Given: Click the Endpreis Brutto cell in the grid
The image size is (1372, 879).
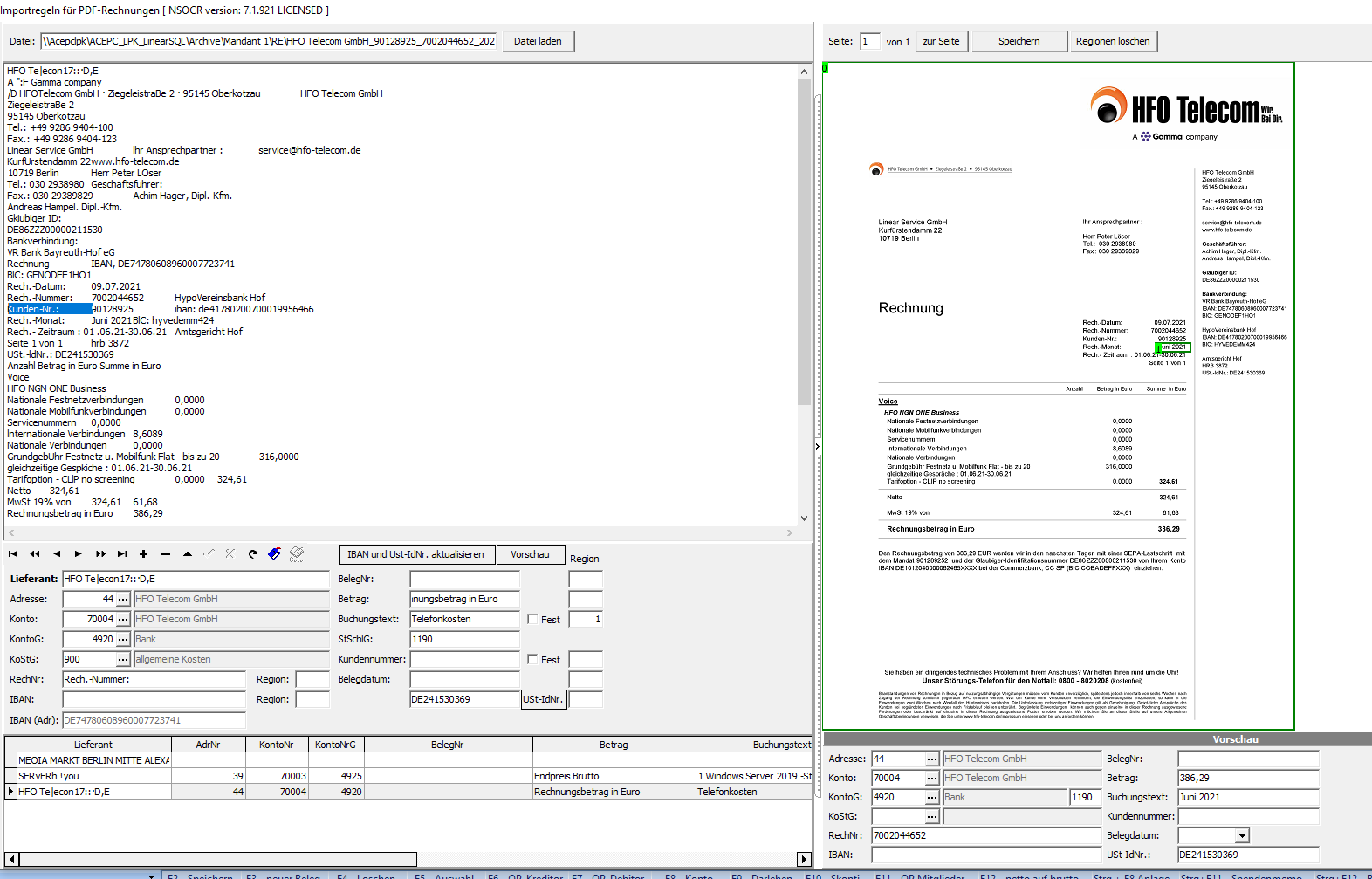Looking at the screenshot, I should tap(614, 776).
